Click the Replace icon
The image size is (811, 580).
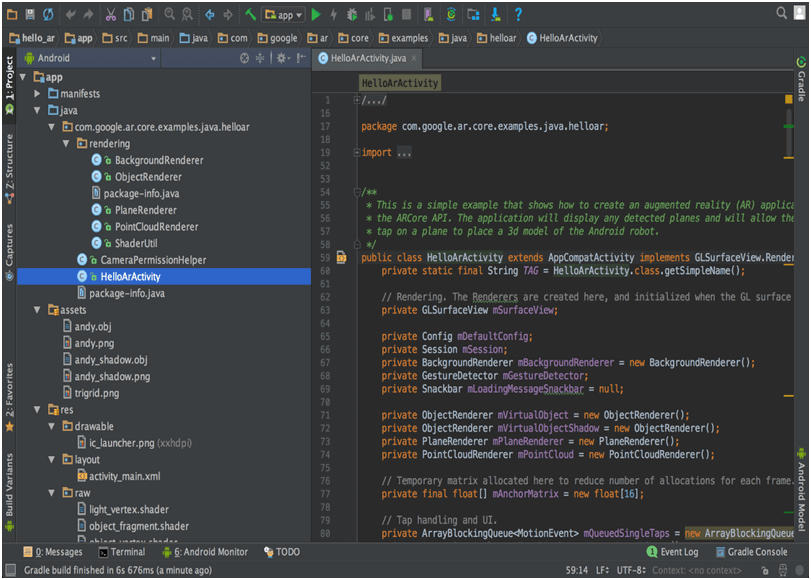(x=188, y=14)
